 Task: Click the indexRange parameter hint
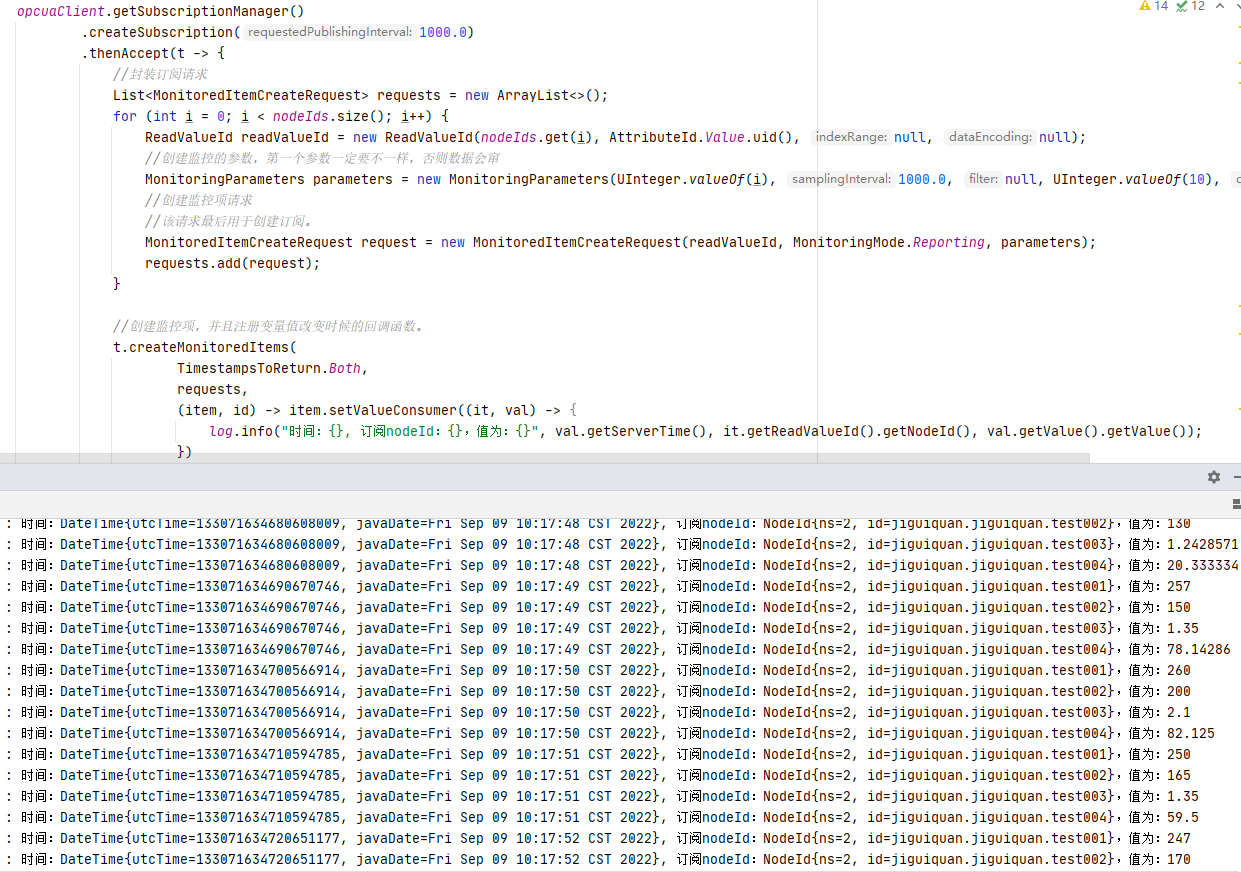pyautogui.click(x=851, y=137)
